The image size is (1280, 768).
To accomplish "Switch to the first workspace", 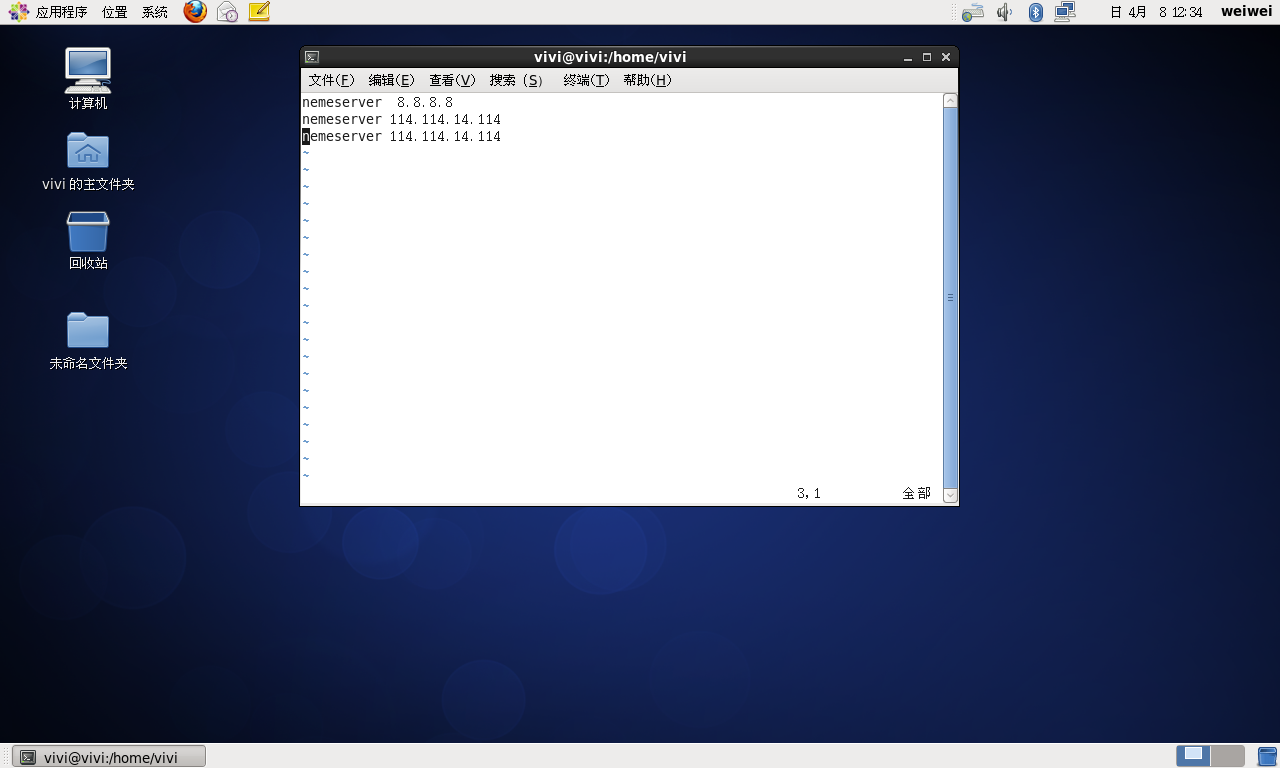I will pos(1193,756).
